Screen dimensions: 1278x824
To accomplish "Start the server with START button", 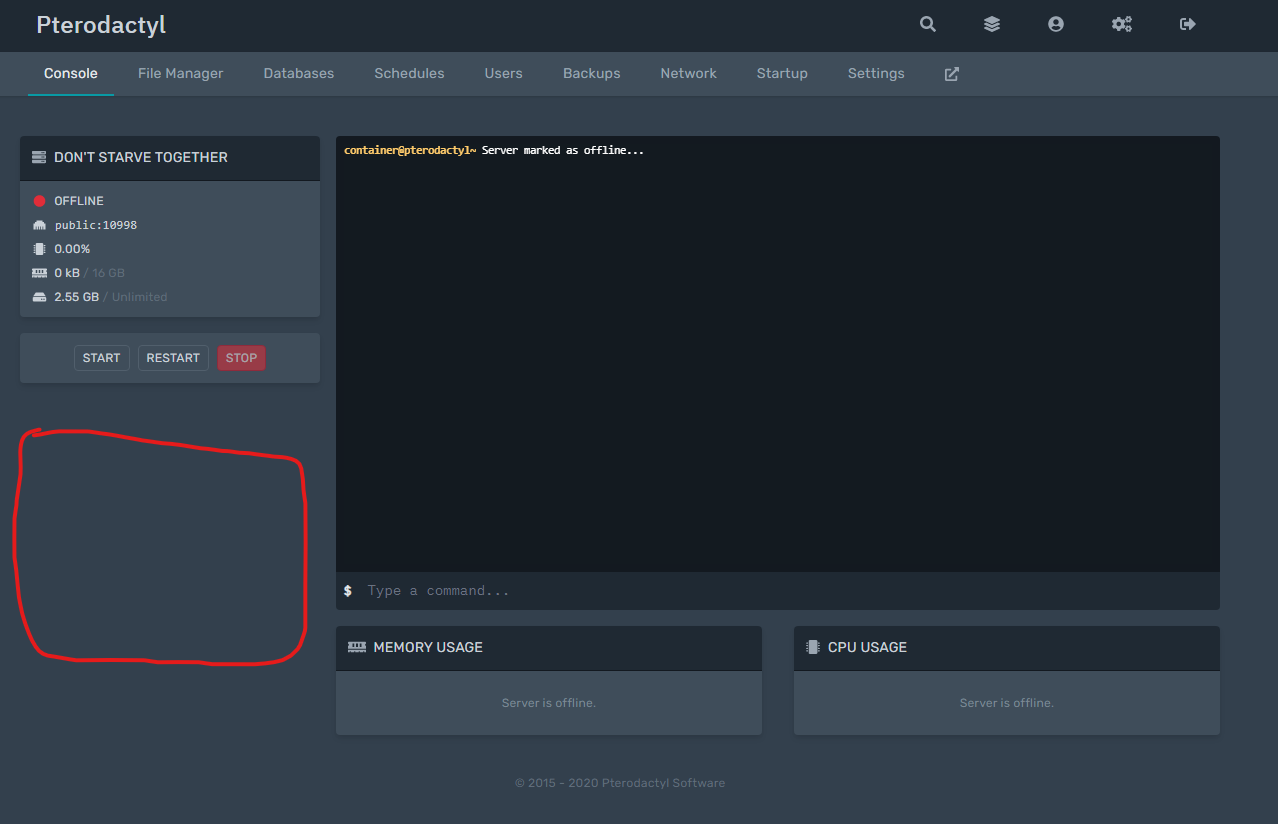I will tap(102, 358).
